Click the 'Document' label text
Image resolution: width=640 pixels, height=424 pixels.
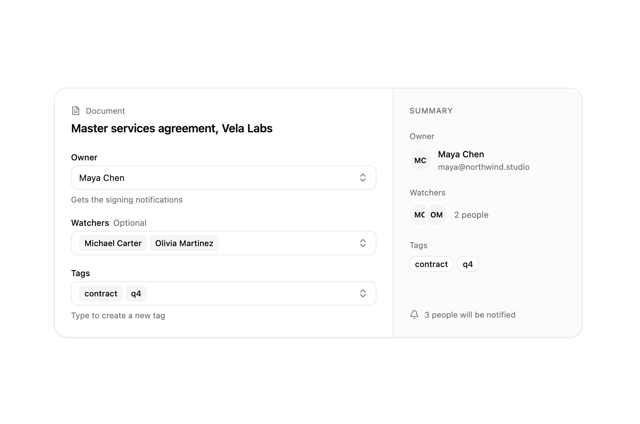(105, 111)
